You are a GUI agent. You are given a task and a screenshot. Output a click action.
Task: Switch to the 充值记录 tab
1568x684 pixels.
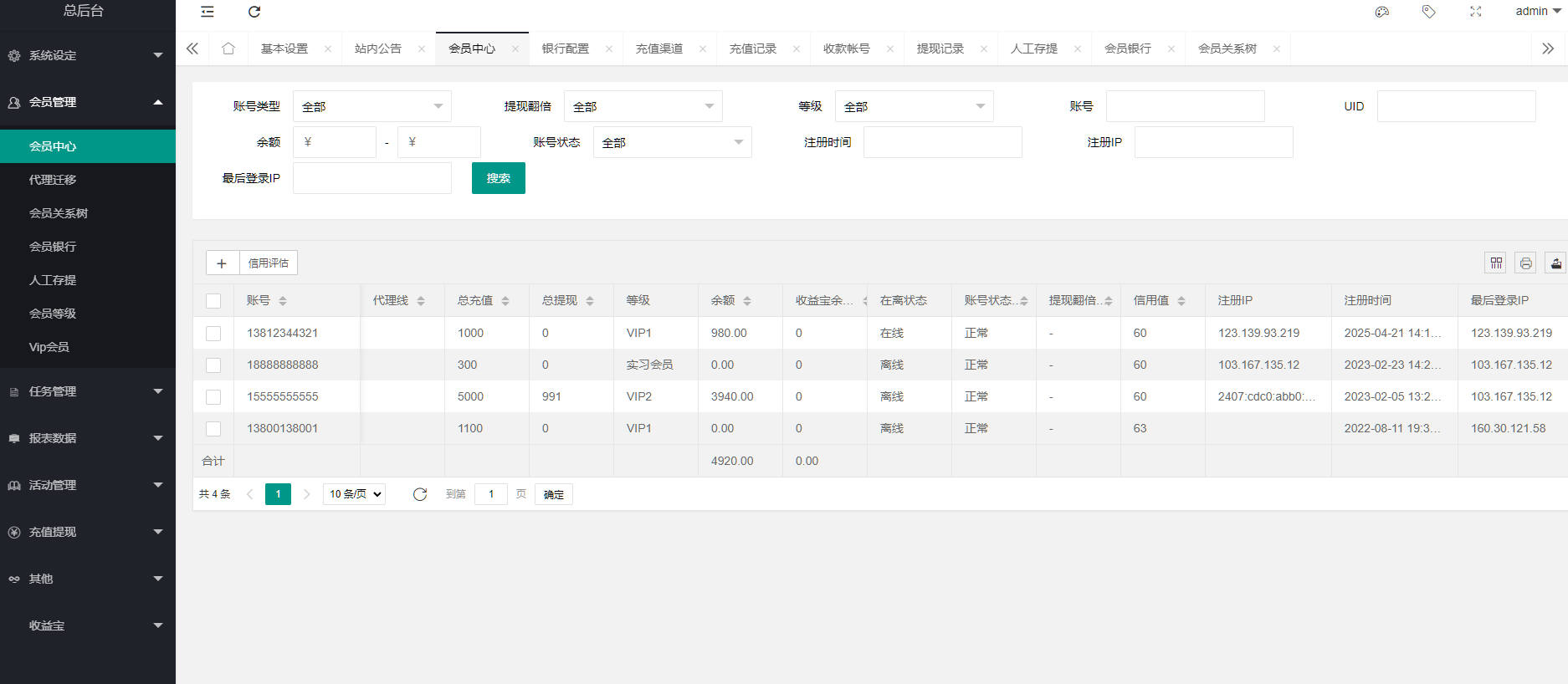[x=752, y=48]
